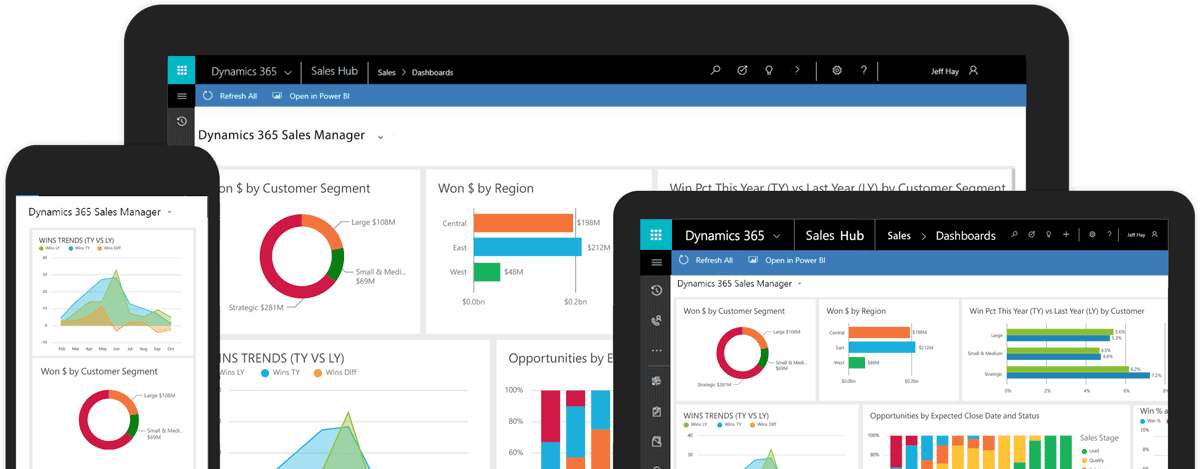Click the Dashboards breadcrumb on the large tablet
Viewport: 1200px width, 469px height.
(x=431, y=73)
